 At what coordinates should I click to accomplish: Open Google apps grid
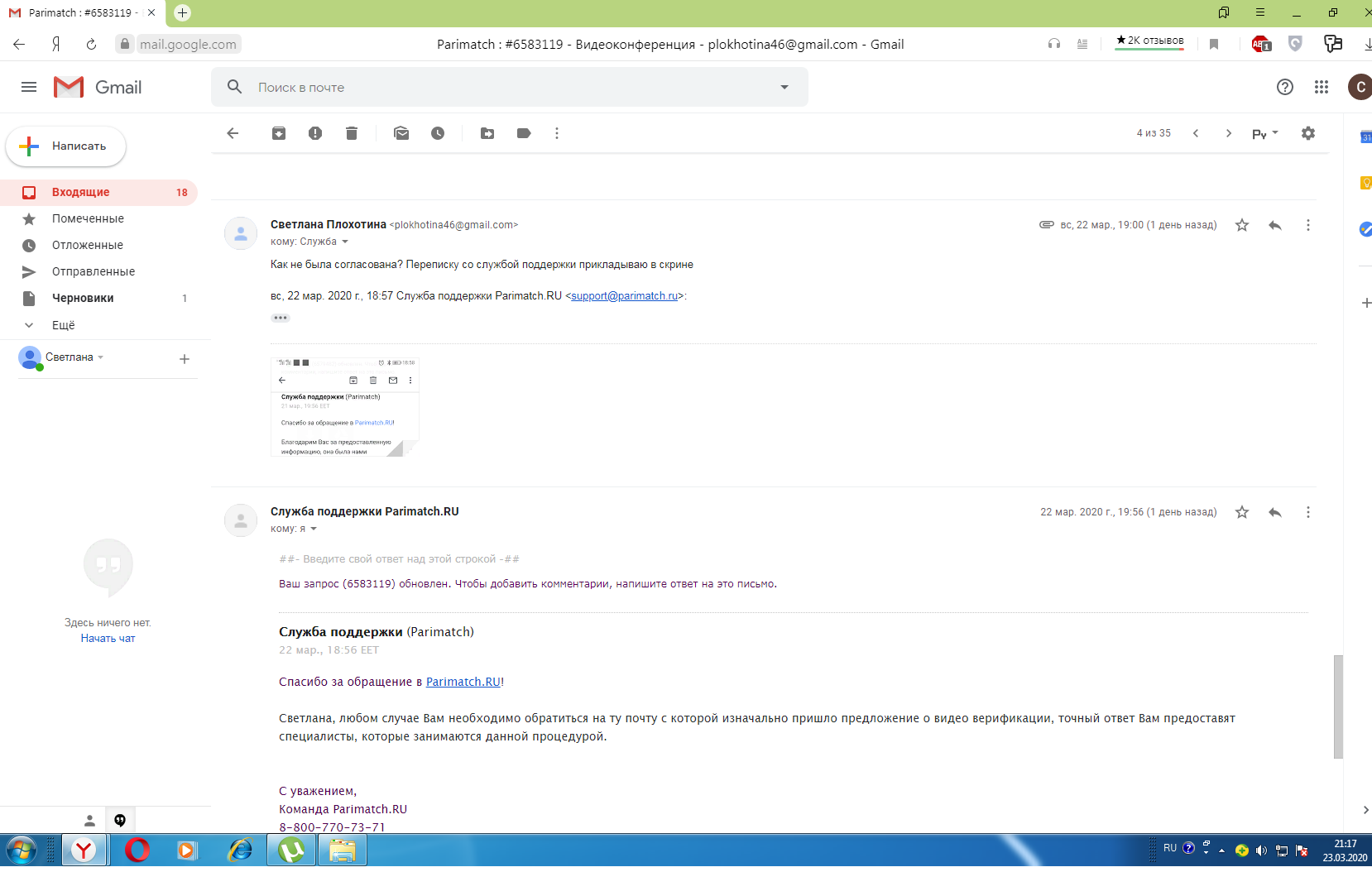(x=1322, y=87)
